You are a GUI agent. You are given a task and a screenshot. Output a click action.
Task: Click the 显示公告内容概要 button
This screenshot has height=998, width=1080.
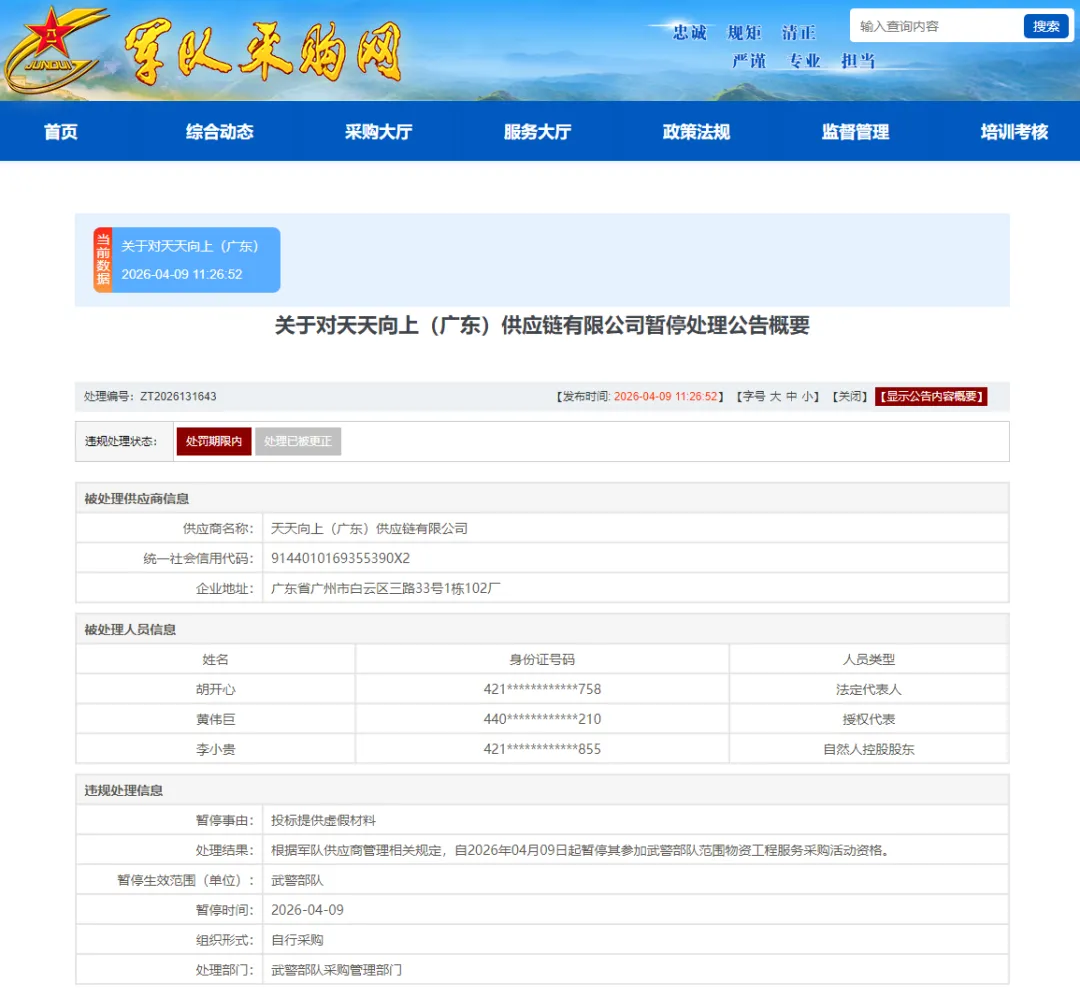click(931, 396)
